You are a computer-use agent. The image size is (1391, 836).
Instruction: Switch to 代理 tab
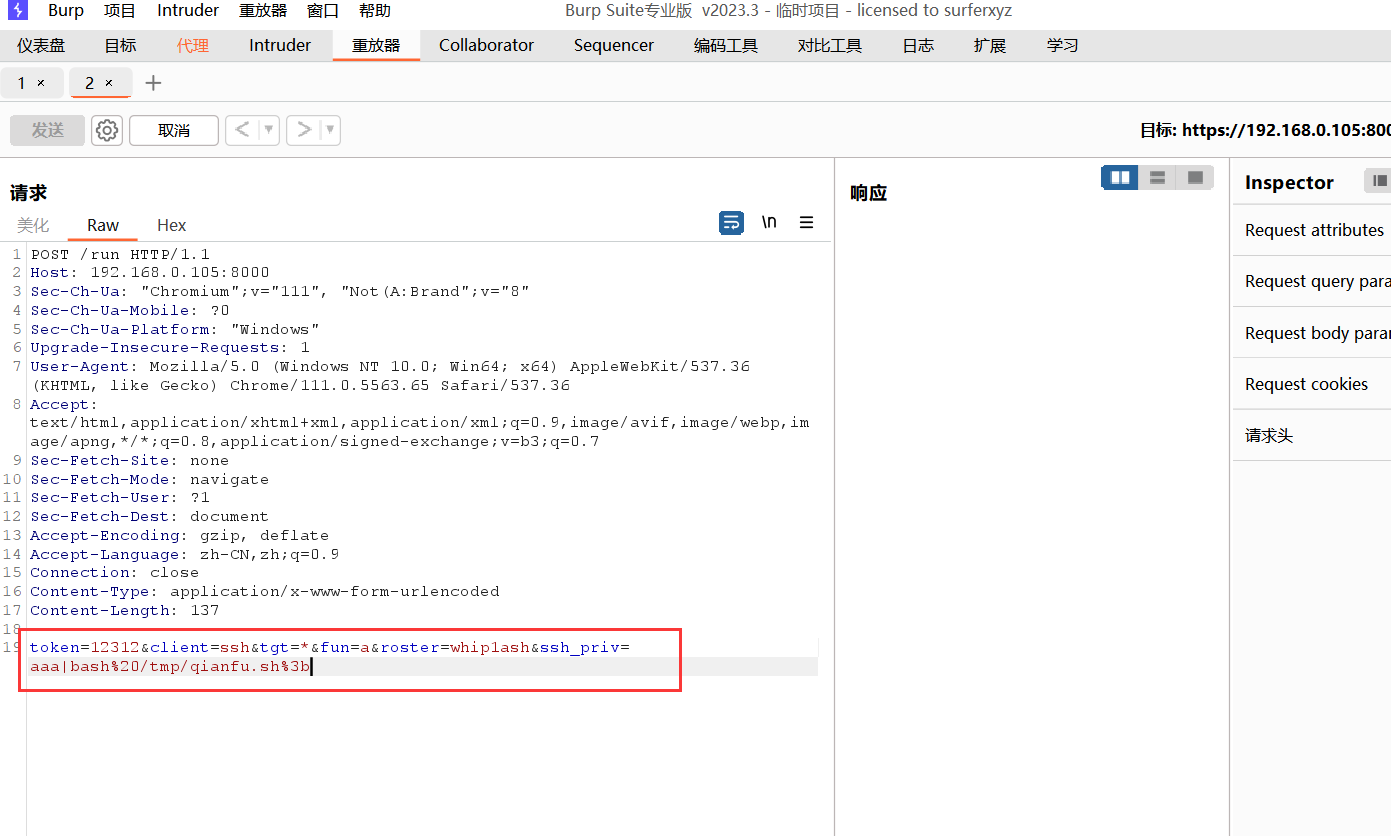[x=193, y=45]
